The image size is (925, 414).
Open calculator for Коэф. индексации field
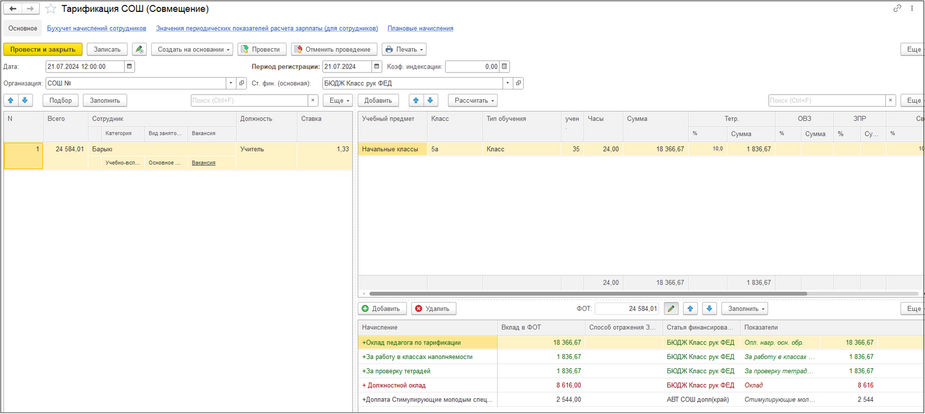pos(506,67)
